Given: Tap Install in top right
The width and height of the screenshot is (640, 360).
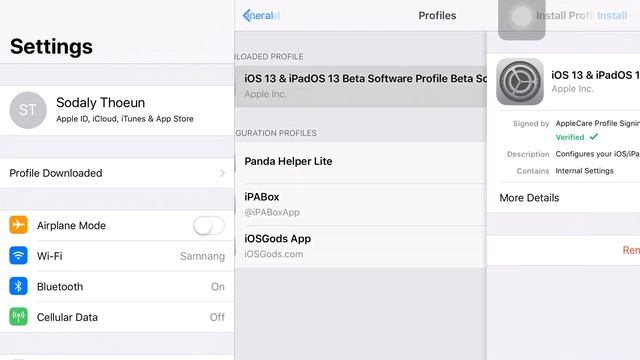Looking at the screenshot, I should [x=612, y=16].
